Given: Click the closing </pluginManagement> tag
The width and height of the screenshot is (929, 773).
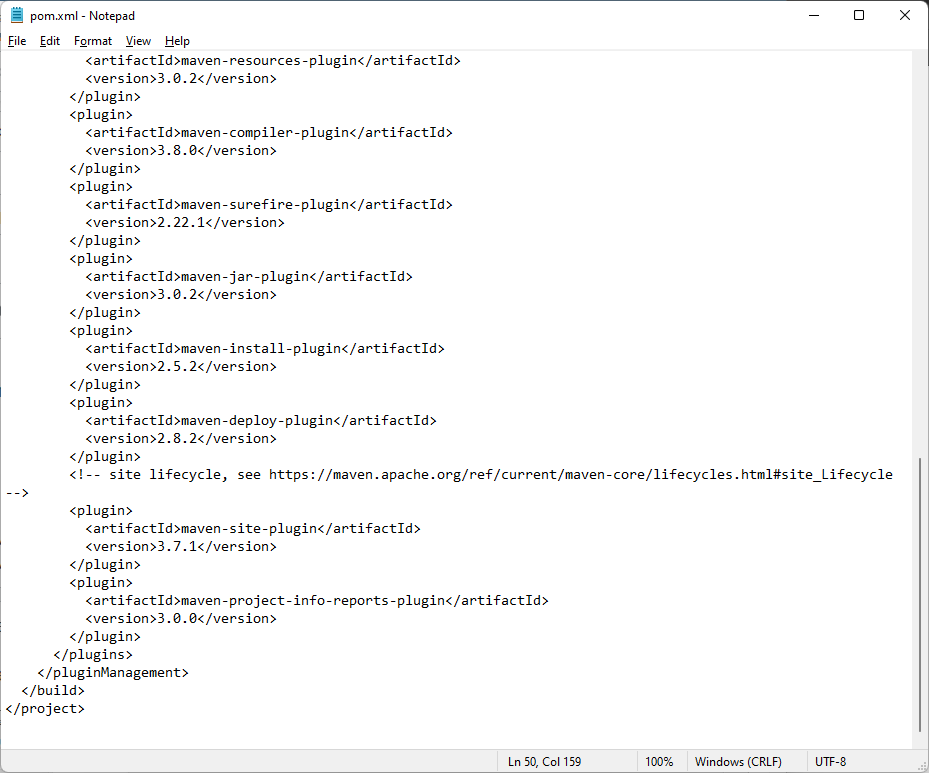Looking at the screenshot, I should point(113,672).
